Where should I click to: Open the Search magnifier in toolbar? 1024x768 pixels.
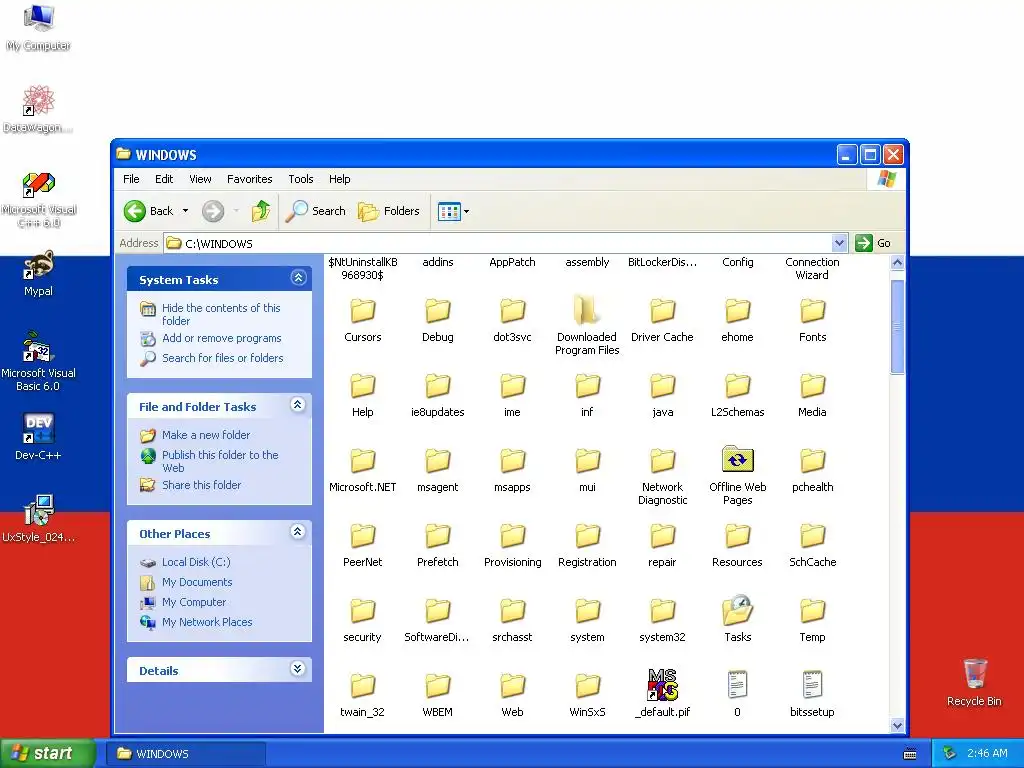coord(315,211)
